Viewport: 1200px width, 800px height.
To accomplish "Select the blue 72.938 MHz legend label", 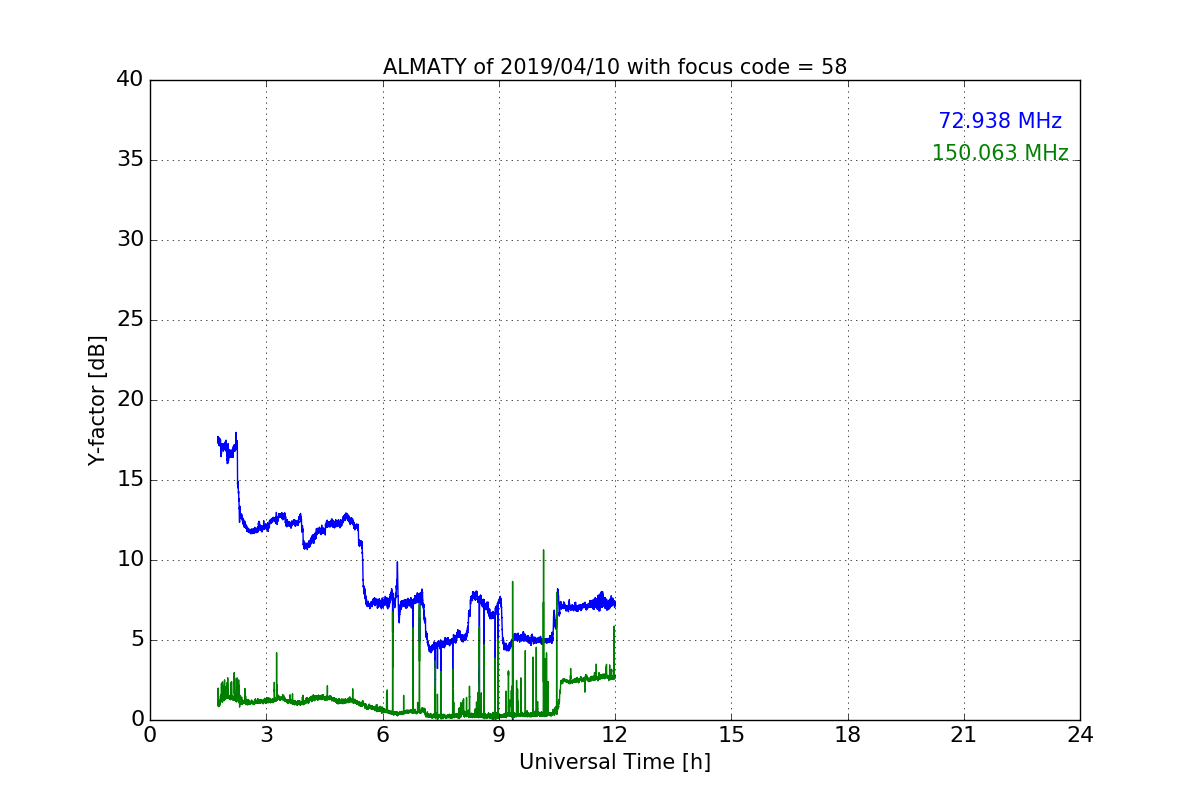I will 1000,121.
